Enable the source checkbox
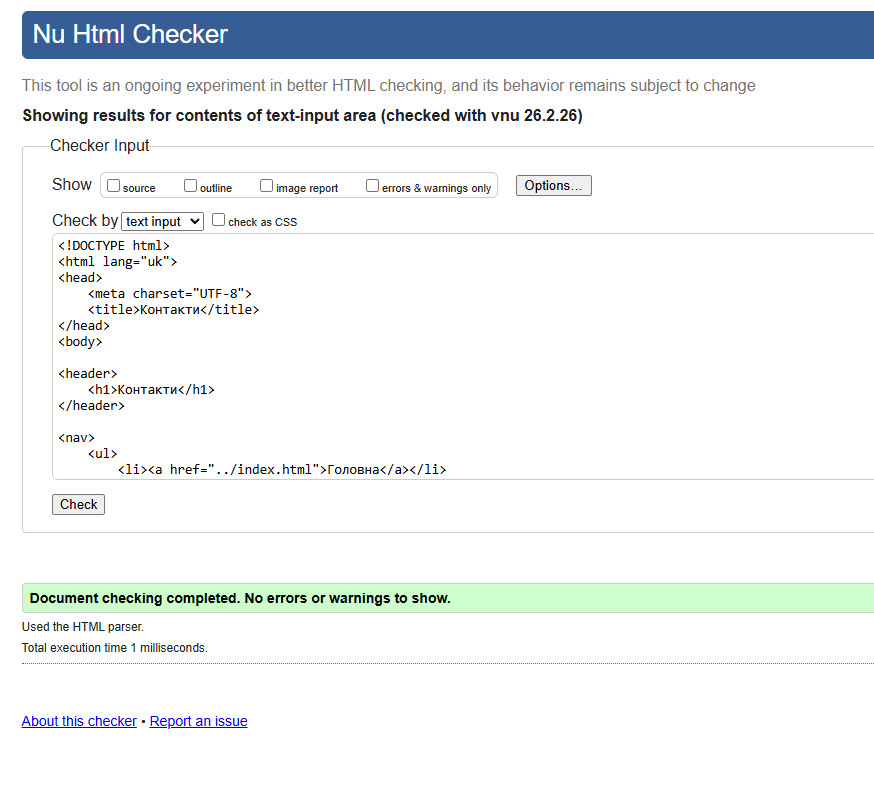The width and height of the screenshot is (874, 793). tap(114, 186)
